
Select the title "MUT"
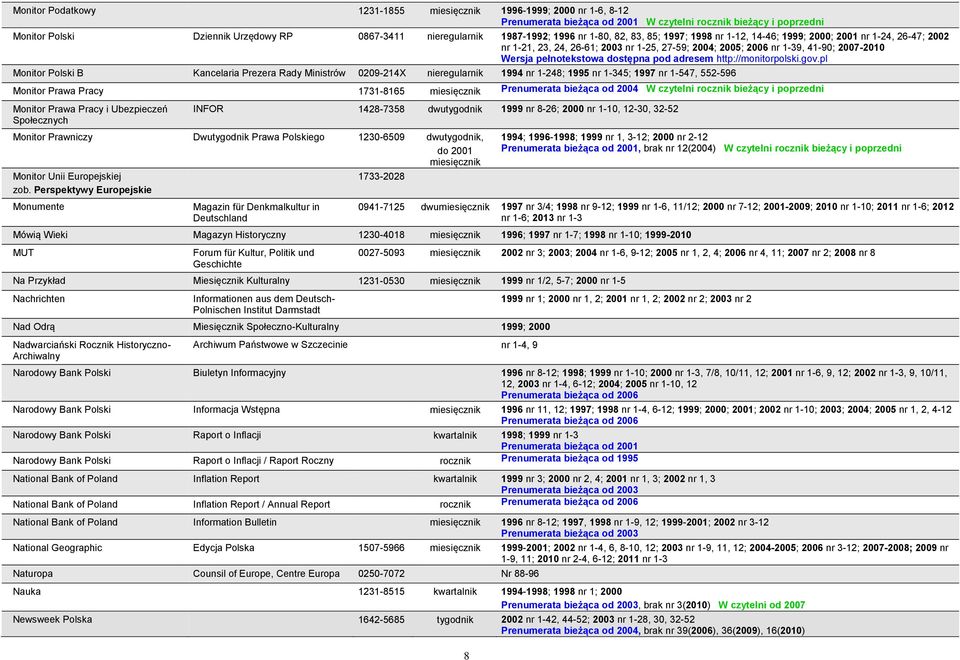click(x=23, y=252)
